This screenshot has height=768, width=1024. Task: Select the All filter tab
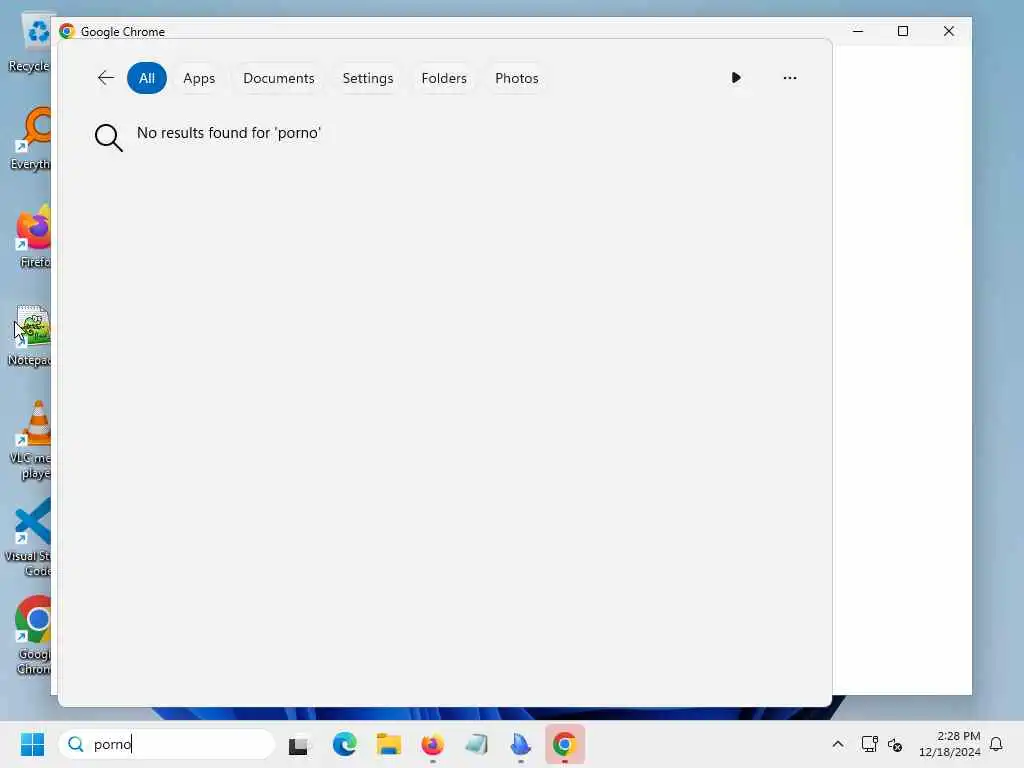pyautogui.click(x=147, y=78)
